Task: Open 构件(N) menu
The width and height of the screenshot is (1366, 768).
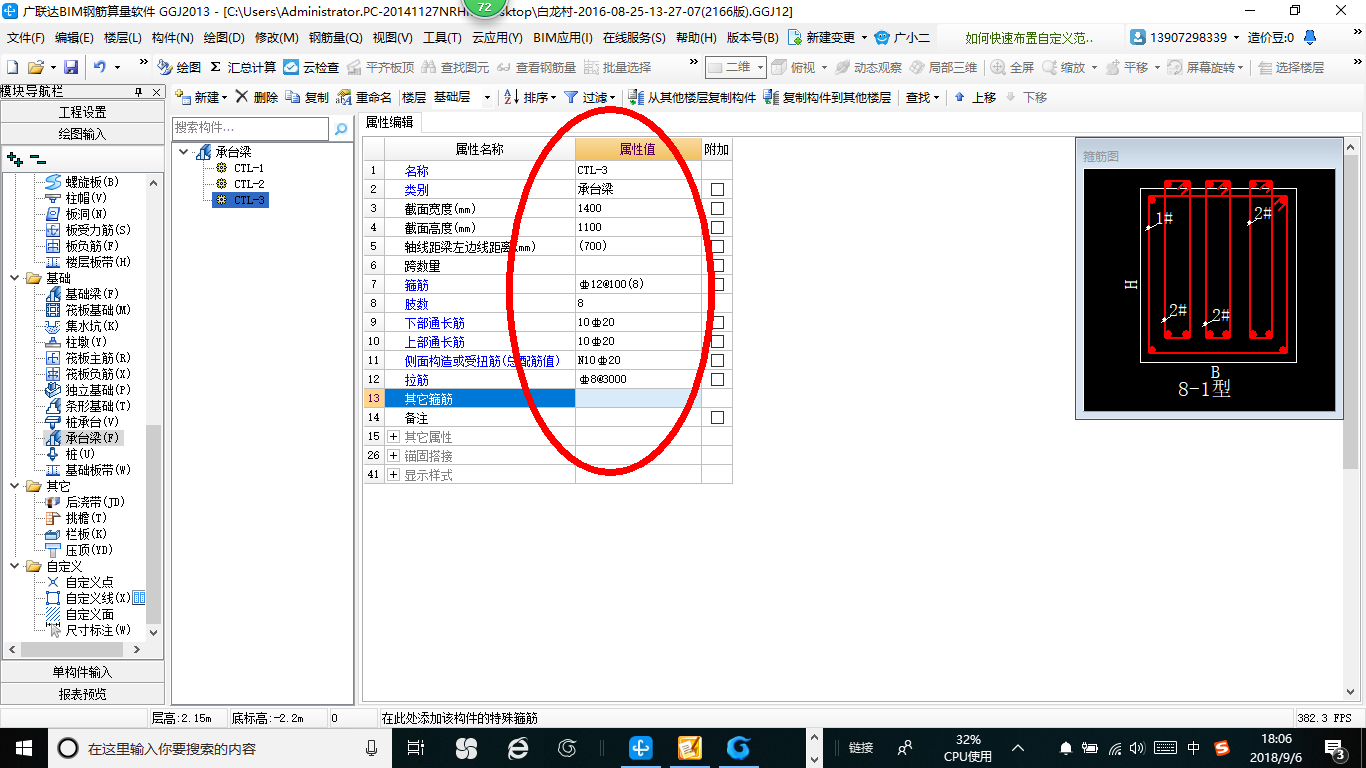Action: tap(173, 38)
